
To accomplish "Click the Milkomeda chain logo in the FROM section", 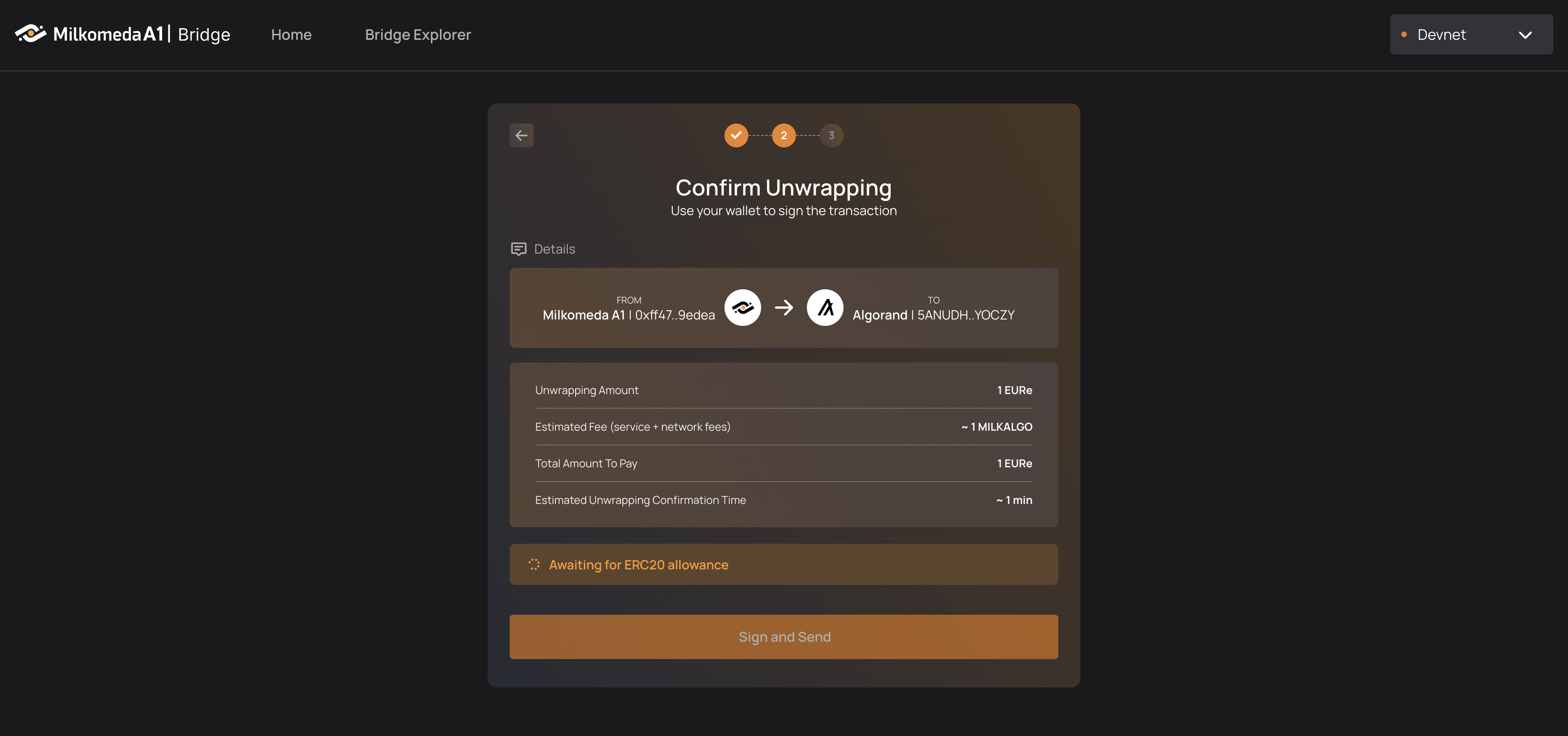I will click(742, 308).
